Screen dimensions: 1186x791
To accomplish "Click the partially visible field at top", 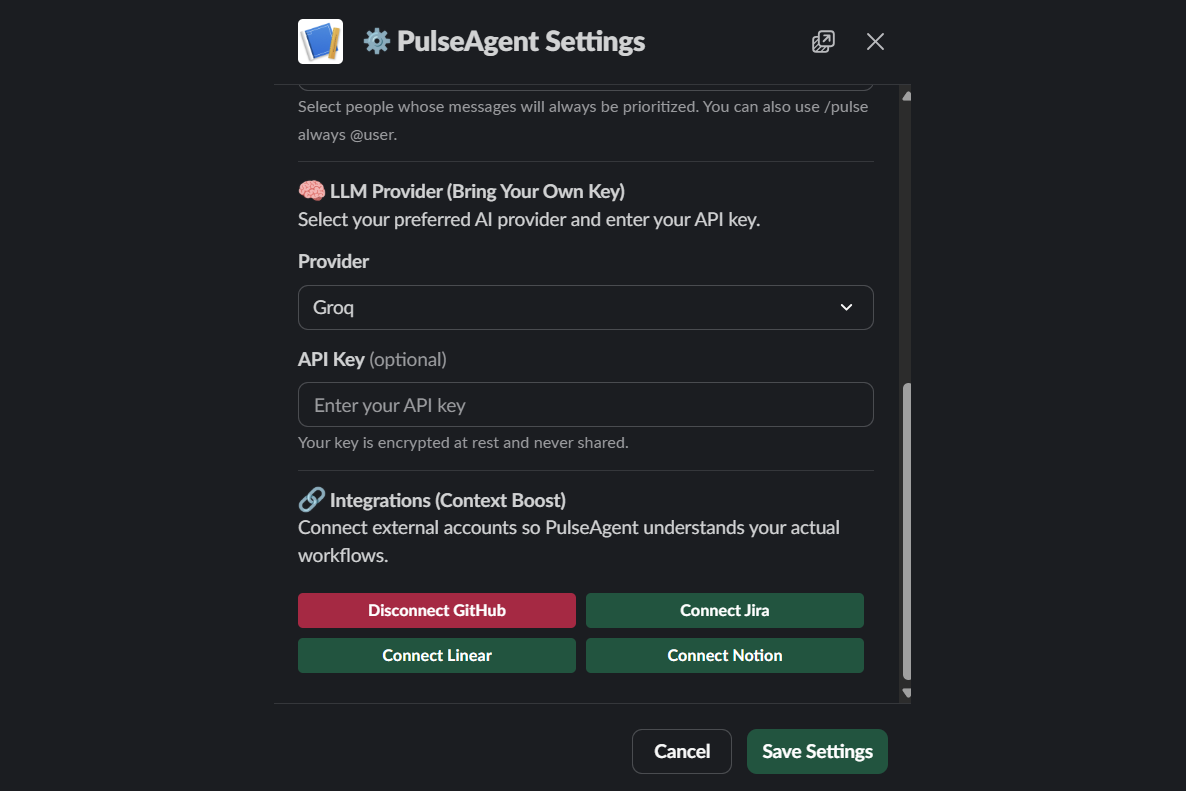I will 585,87.
